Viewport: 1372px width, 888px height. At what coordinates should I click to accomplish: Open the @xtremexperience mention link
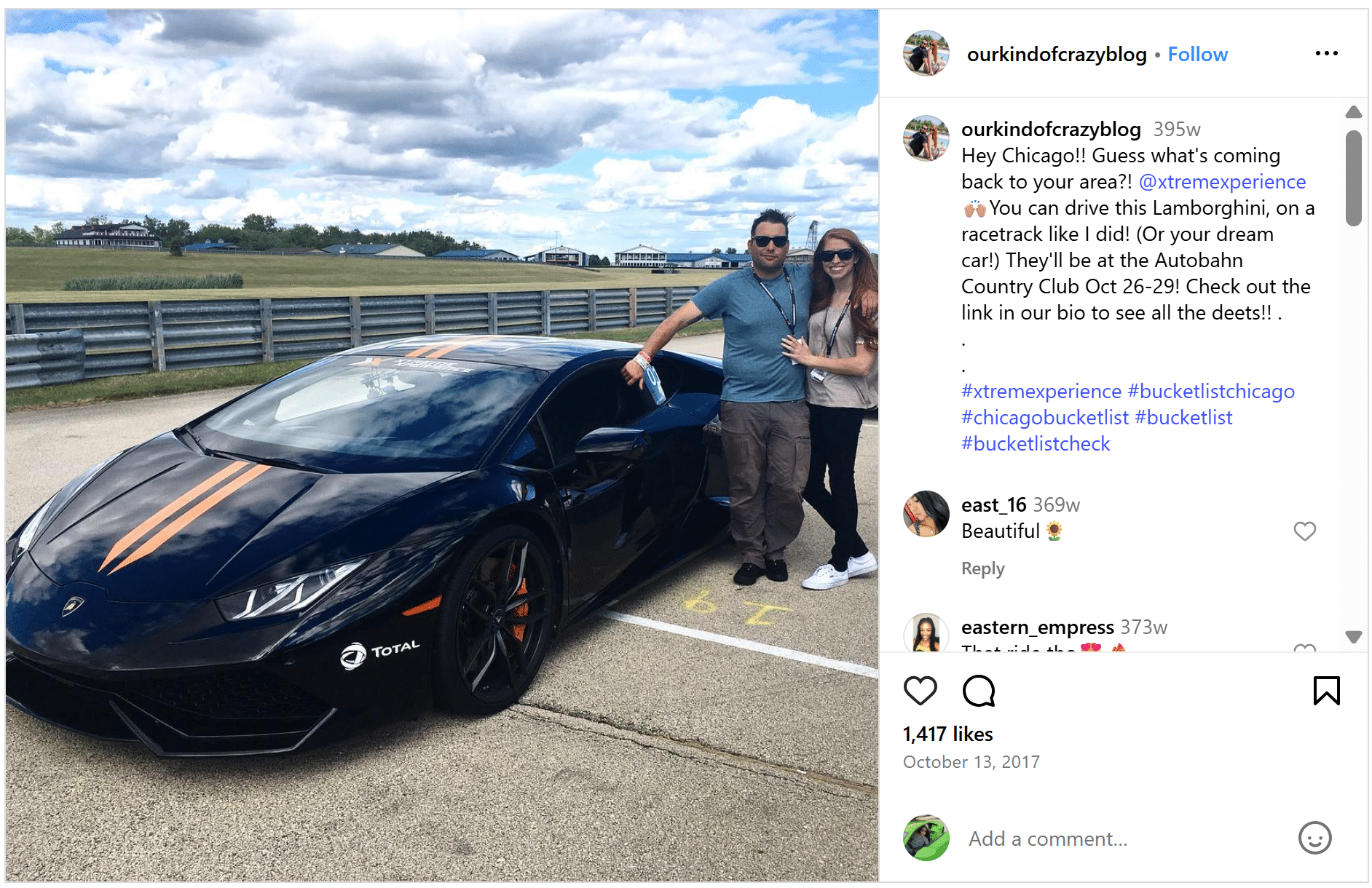pyautogui.click(x=1222, y=181)
